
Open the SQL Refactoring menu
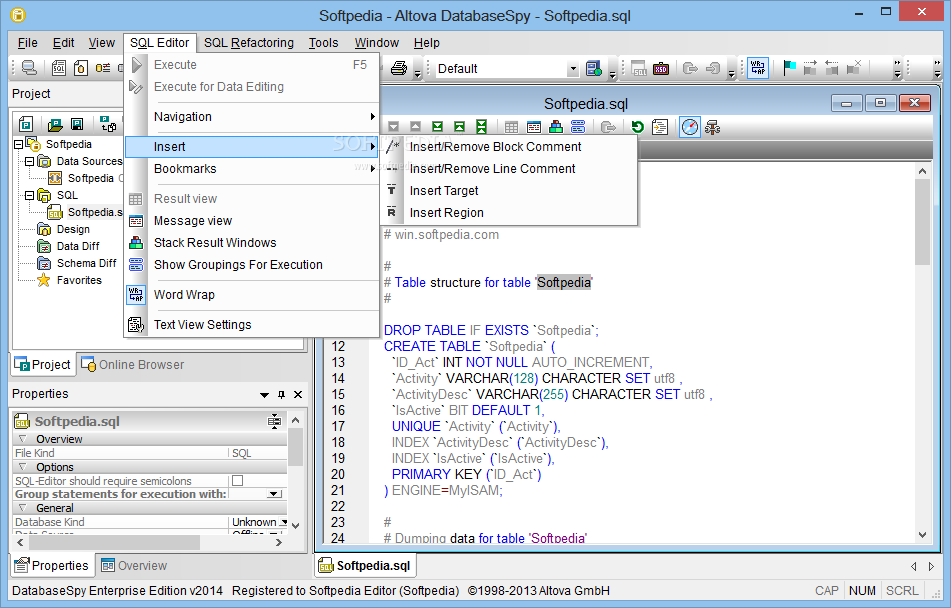click(x=249, y=43)
